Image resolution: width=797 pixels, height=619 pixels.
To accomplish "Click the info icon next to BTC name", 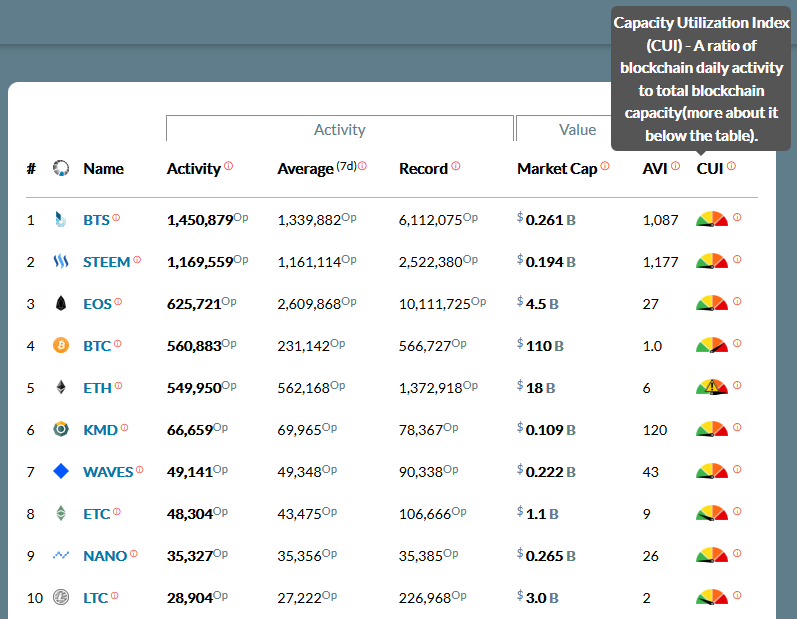I will point(118,344).
